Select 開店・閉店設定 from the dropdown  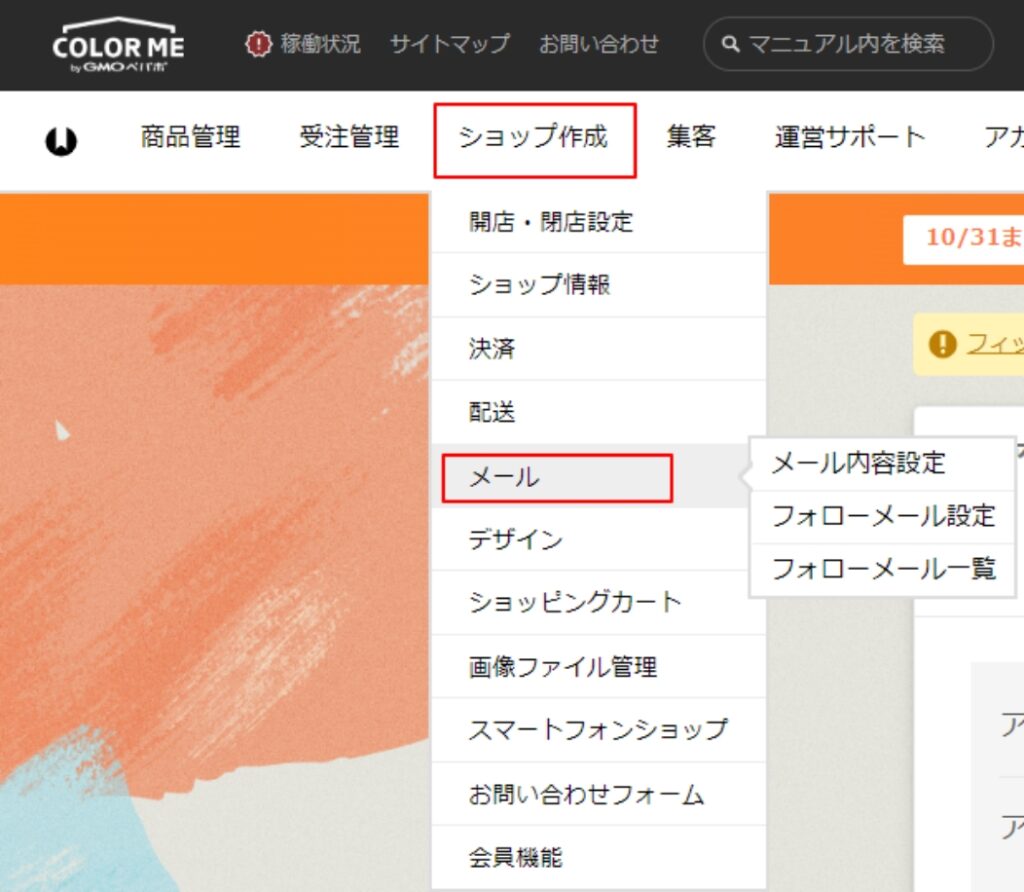pyautogui.click(x=551, y=222)
